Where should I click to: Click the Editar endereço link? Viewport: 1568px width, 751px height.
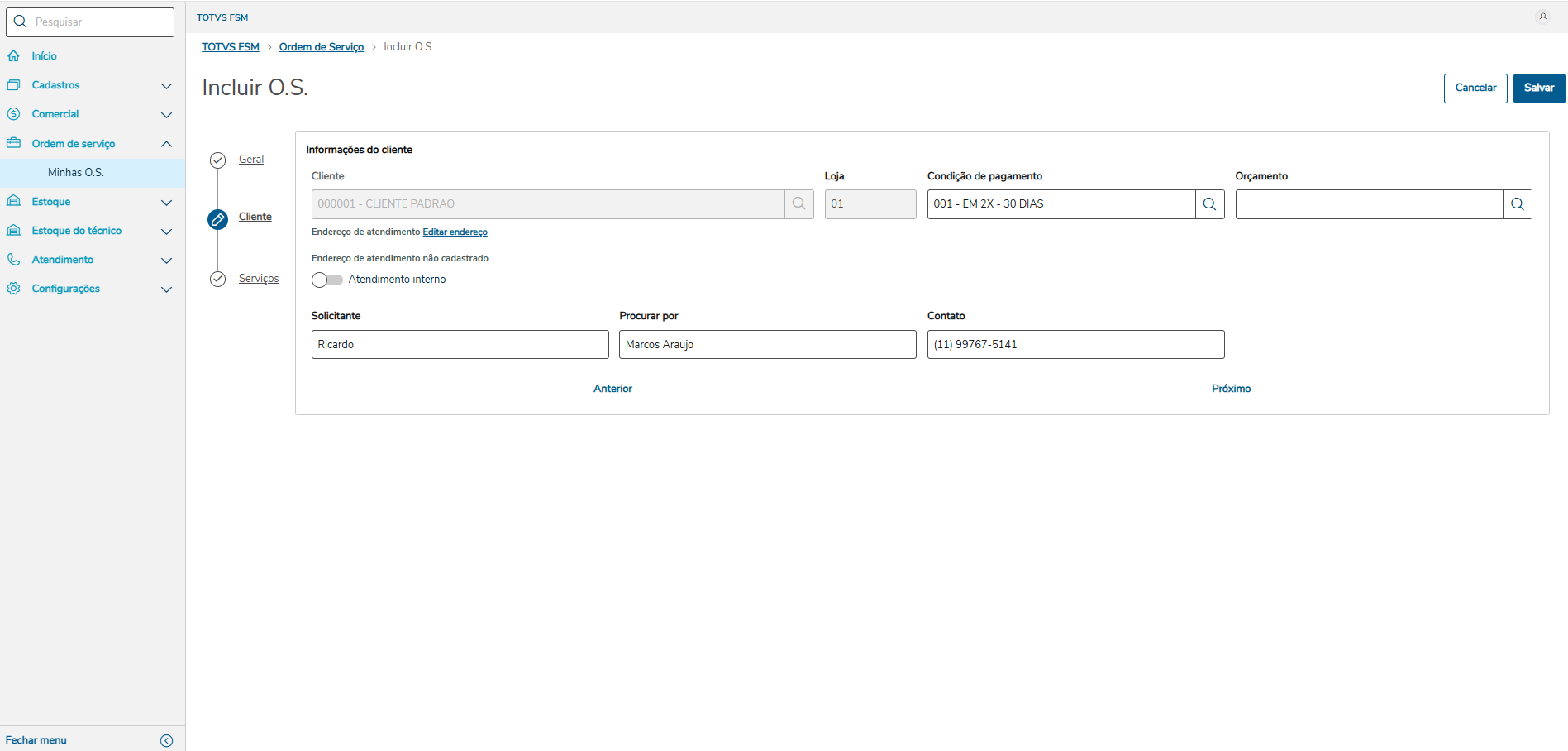point(455,232)
